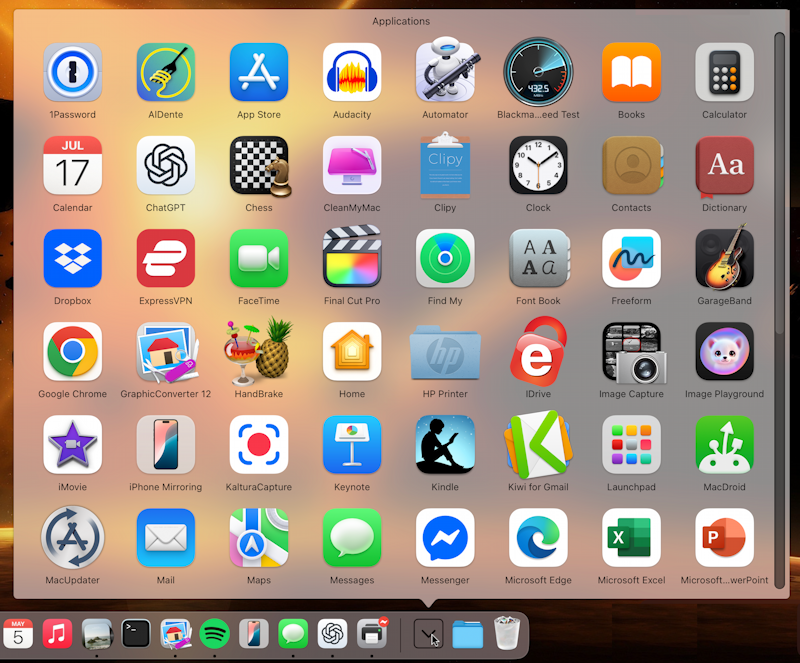
Task: Launch IDrive
Action: point(538,351)
